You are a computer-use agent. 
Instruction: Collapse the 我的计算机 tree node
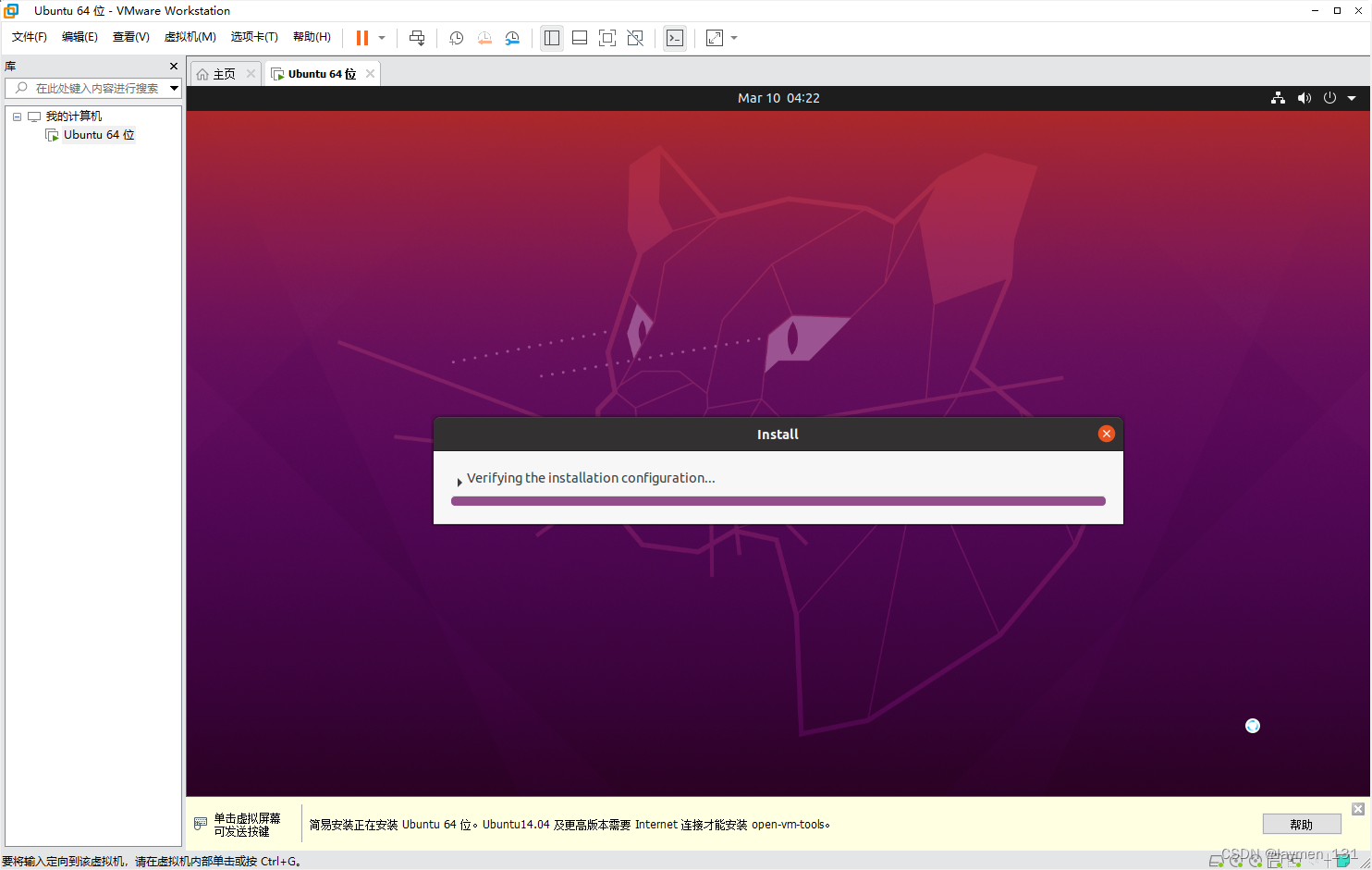tap(16, 116)
